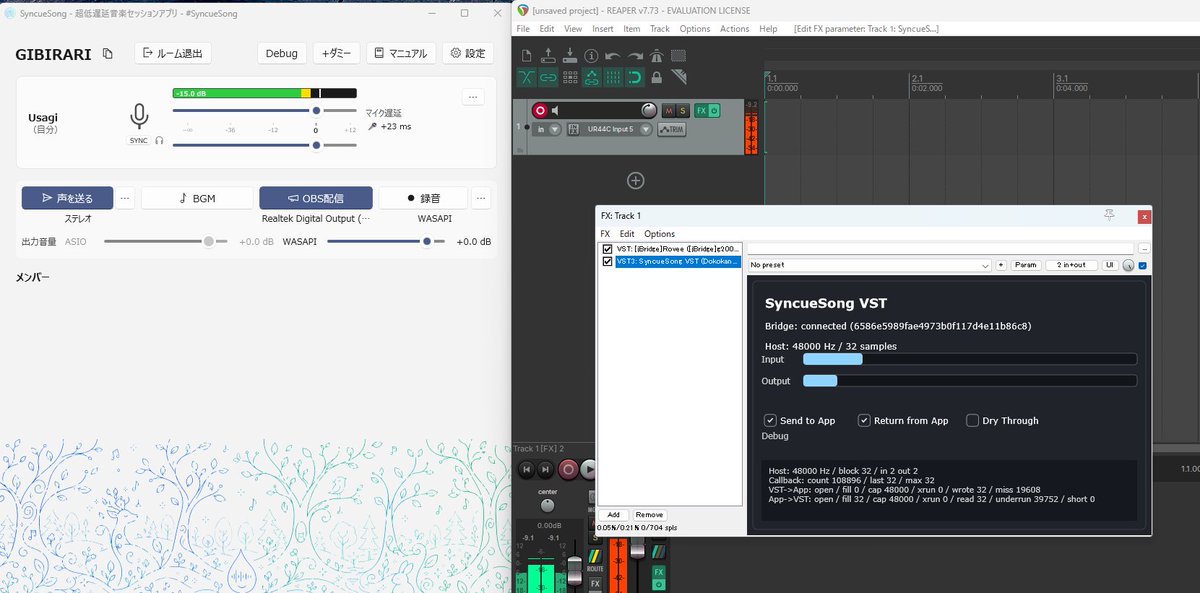Toggle Track 1 FX bypass power button
Screen dimensions: 1200x593
[714, 110]
